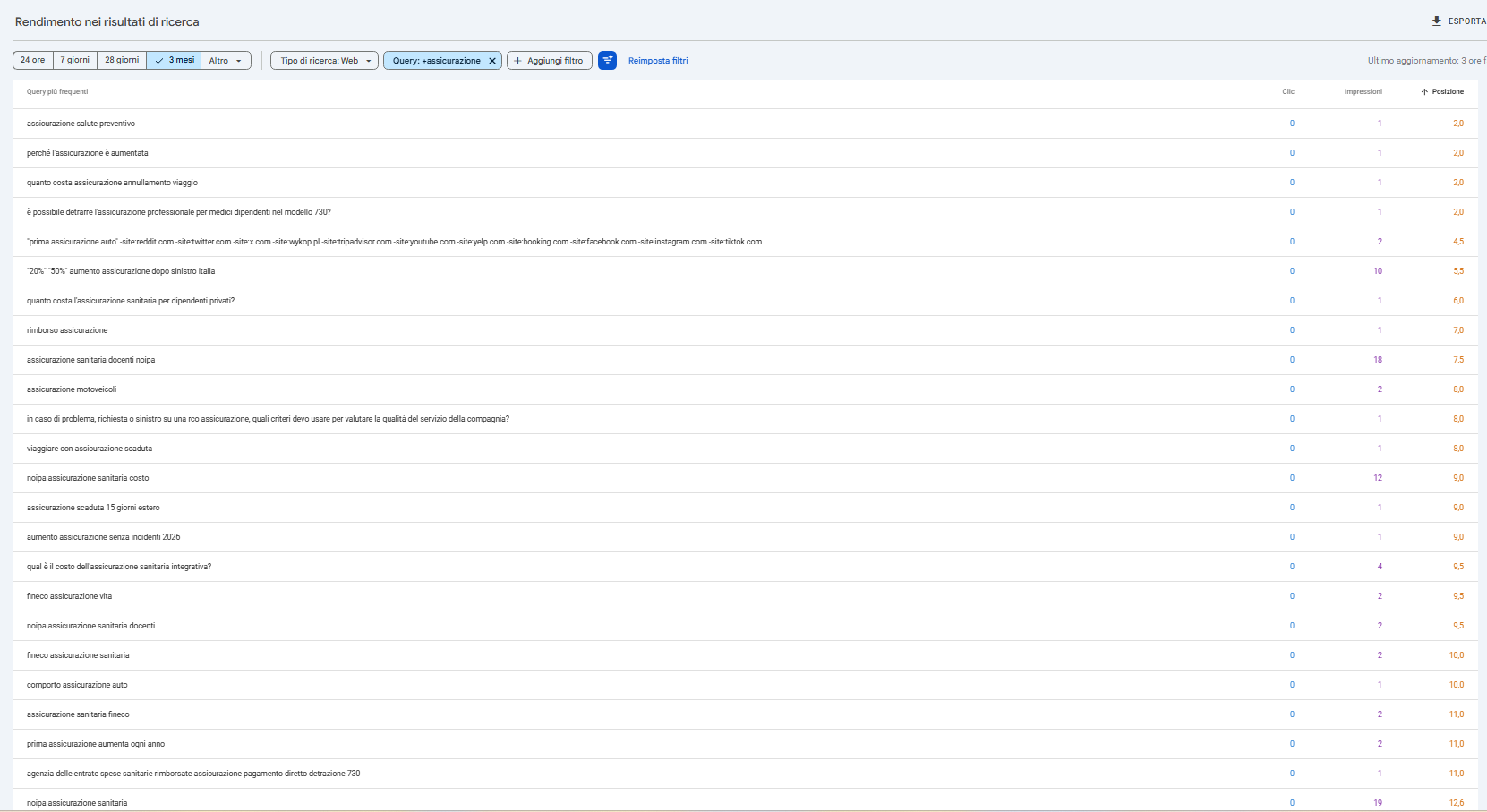Click impressions value 18 for docenti noipa row
Screen dimensions: 1487x812
tap(1378, 360)
